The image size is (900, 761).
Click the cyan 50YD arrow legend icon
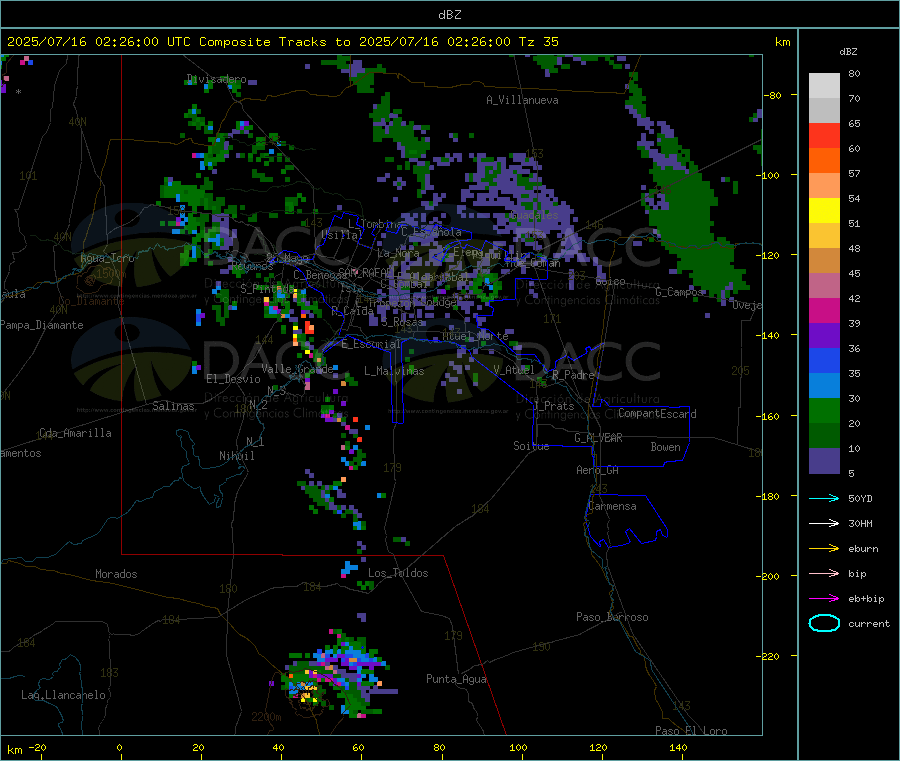[824, 498]
